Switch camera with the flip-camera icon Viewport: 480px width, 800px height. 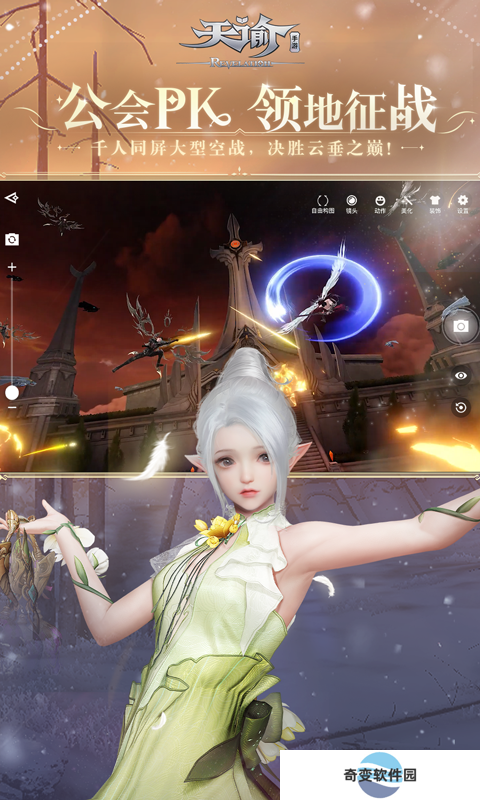[12, 239]
